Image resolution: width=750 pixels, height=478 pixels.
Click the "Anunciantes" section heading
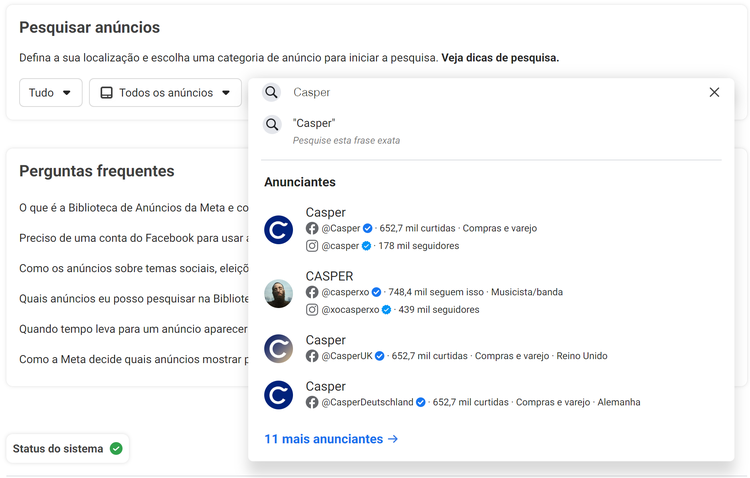click(300, 182)
